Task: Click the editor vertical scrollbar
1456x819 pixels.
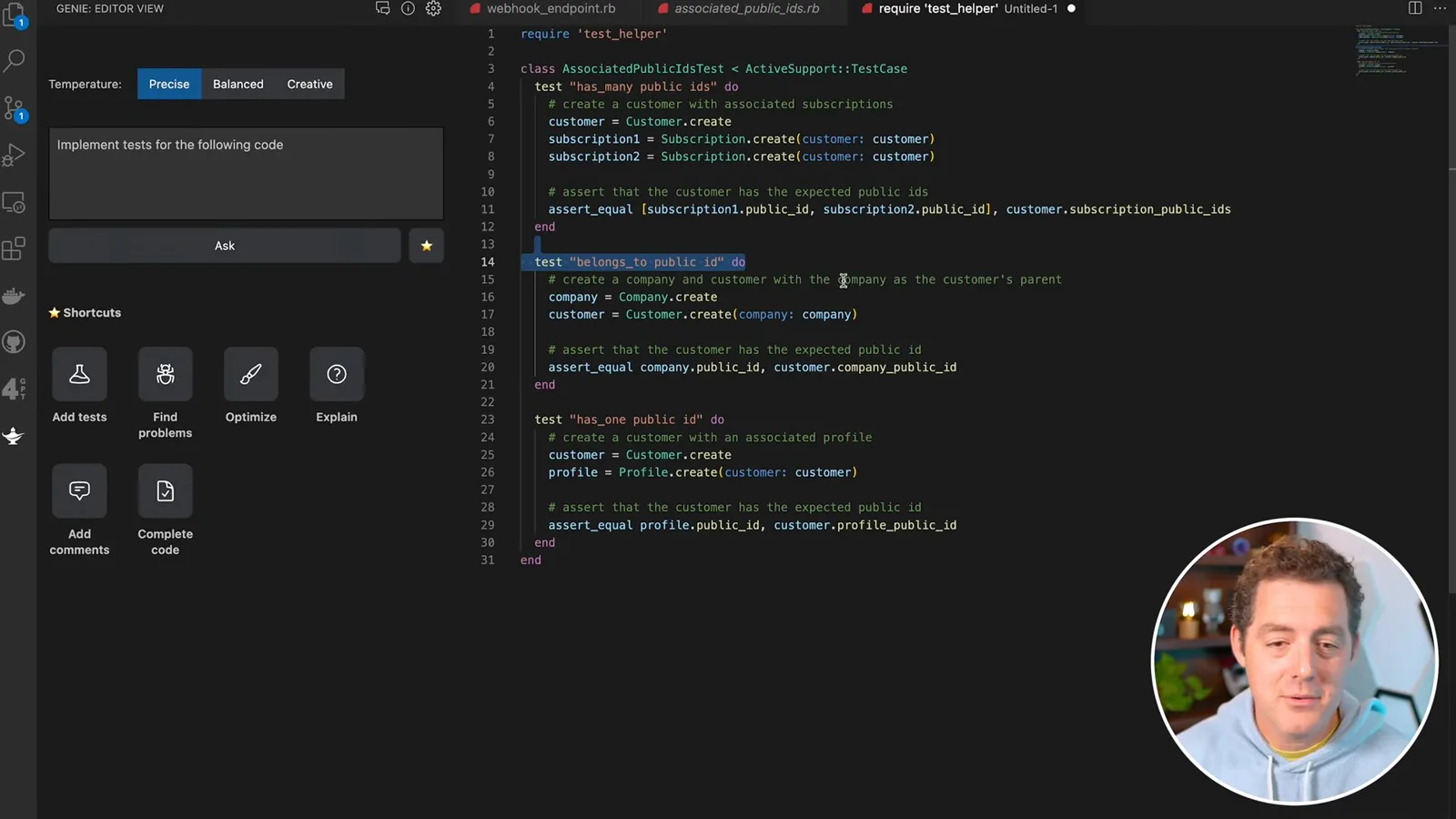Action: click(1451, 309)
